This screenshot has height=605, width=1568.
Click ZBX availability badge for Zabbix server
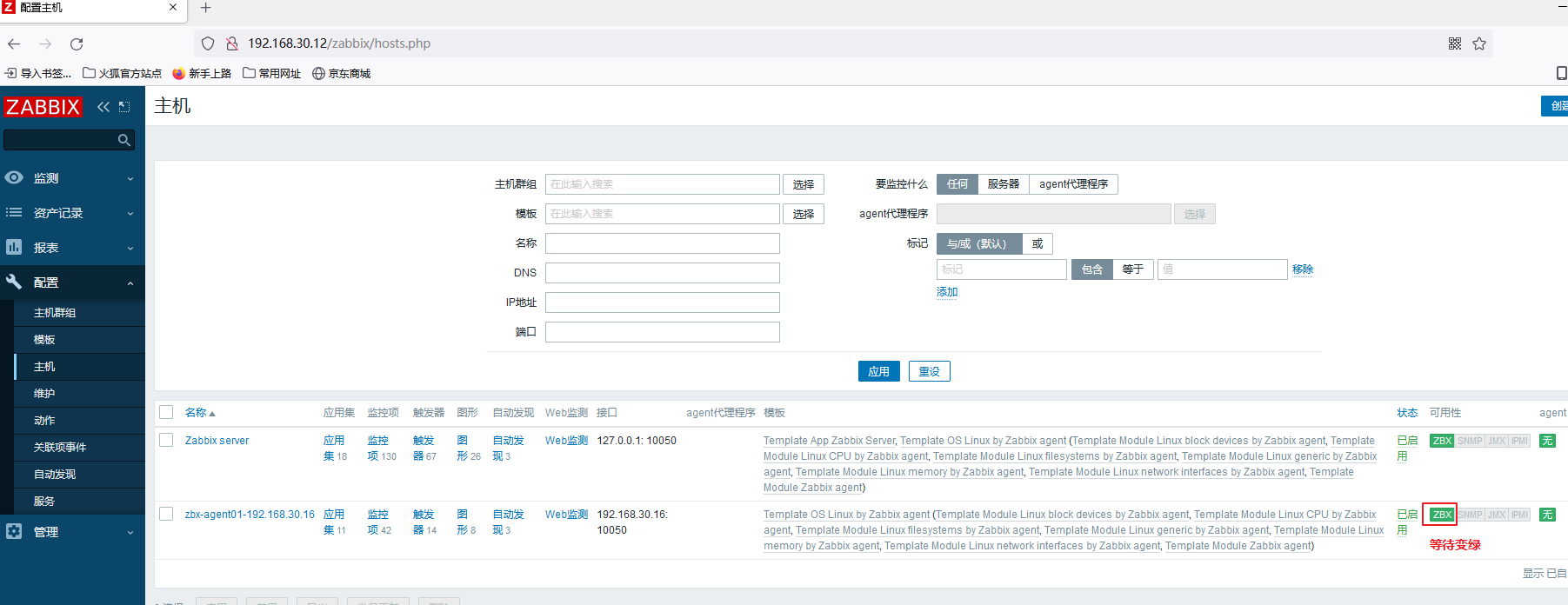pos(1442,441)
